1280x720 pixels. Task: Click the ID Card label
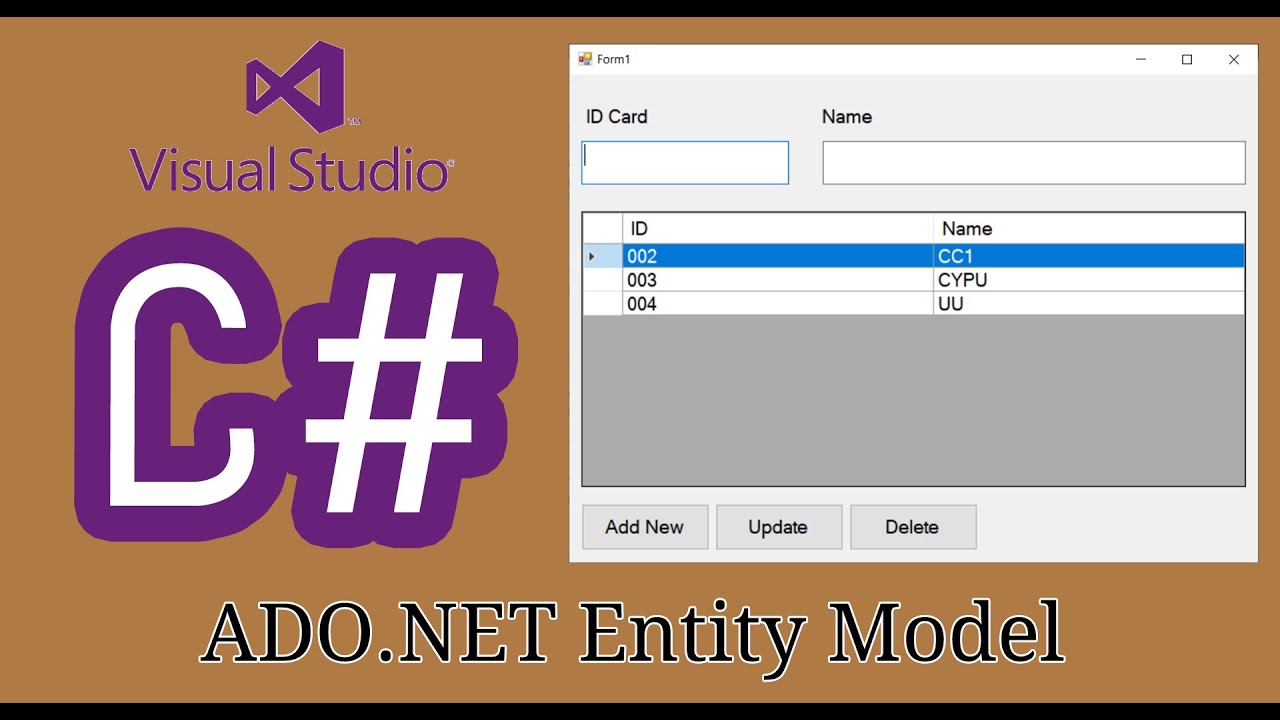(x=616, y=117)
